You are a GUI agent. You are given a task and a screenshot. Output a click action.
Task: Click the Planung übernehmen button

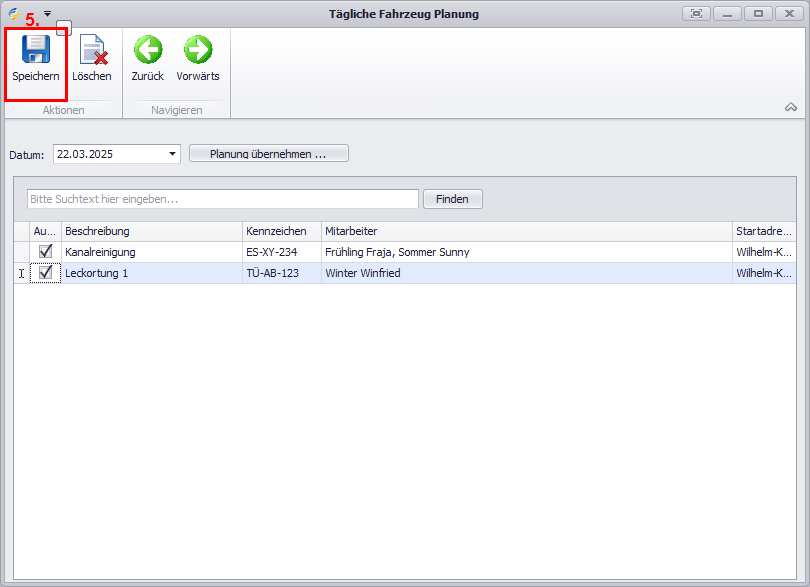click(268, 154)
